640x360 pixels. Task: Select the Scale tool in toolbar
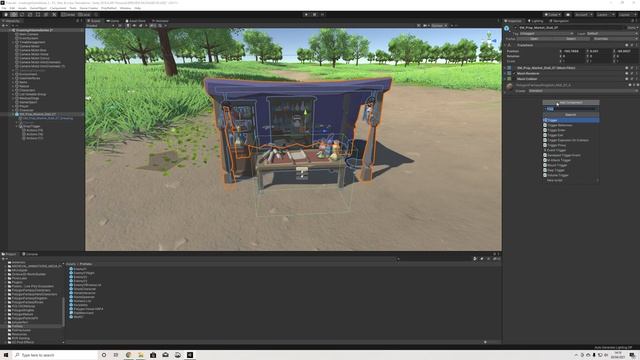(x=30, y=15)
